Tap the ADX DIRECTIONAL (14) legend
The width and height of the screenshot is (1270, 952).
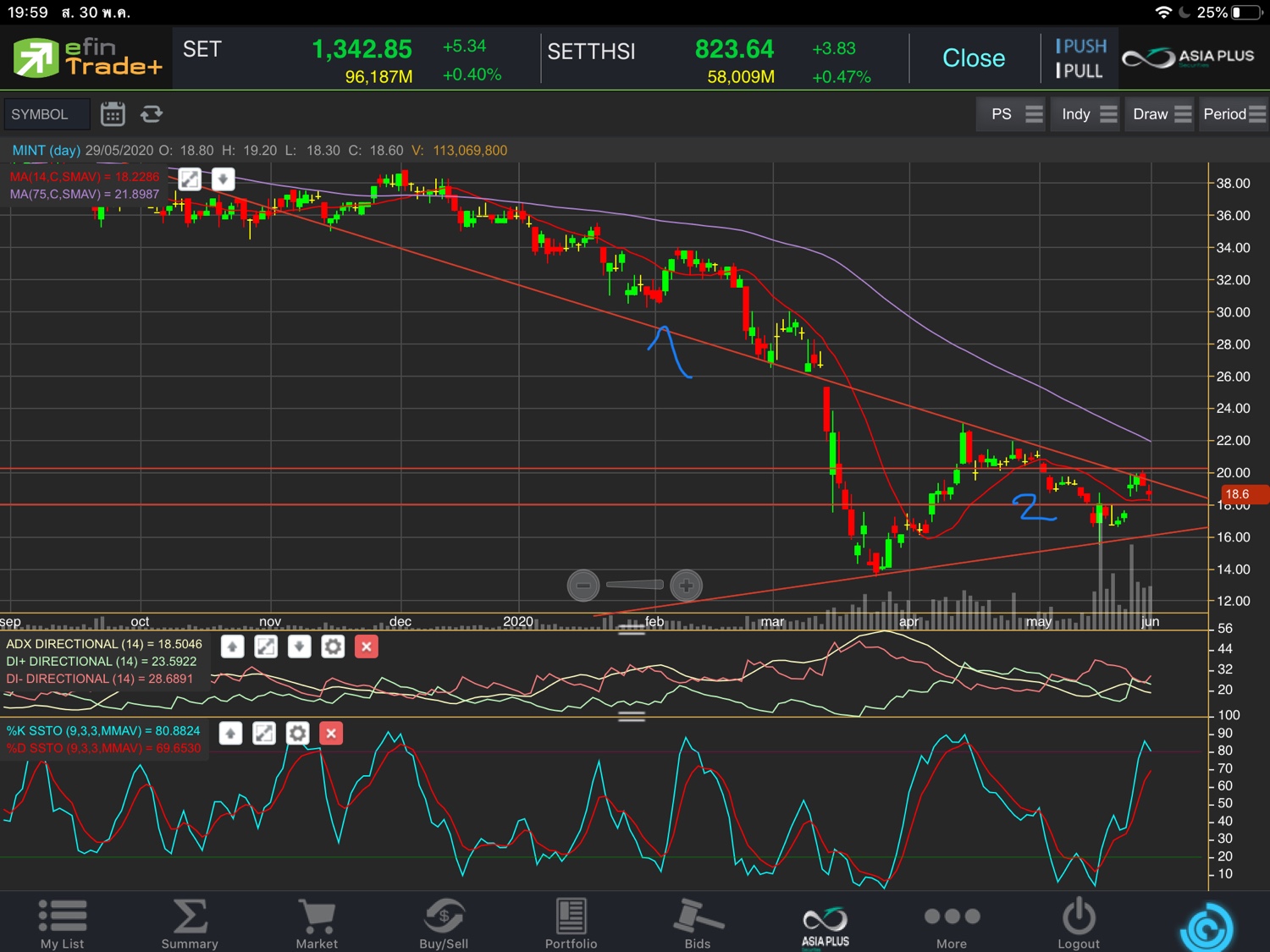point(104,644)
